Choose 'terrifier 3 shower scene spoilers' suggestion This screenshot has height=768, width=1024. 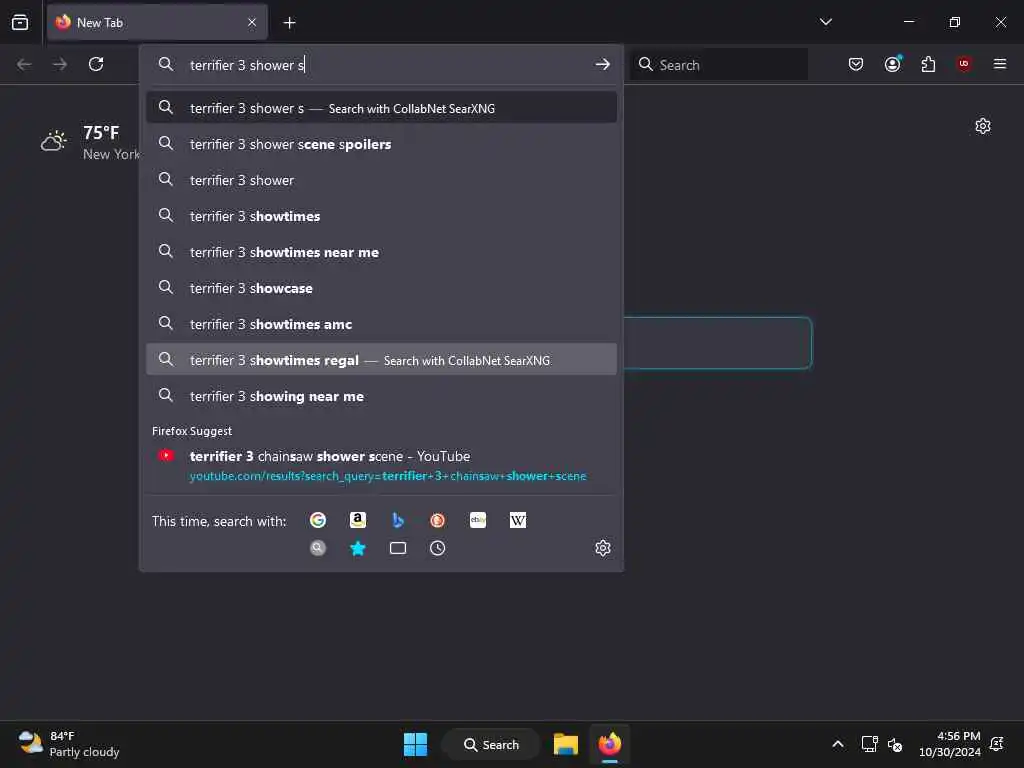pyautogui.click(x=381, y=144)
